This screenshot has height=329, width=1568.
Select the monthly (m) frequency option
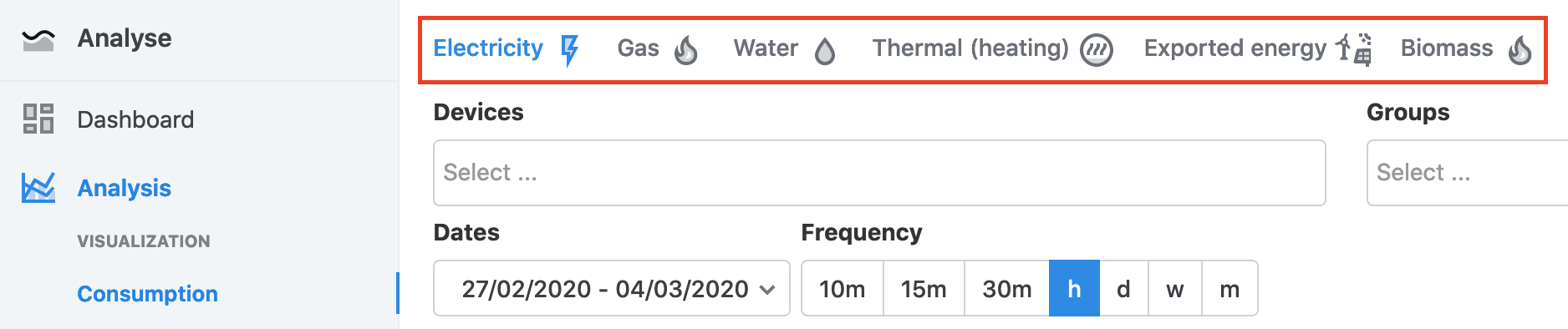(x=1229, y=289)
